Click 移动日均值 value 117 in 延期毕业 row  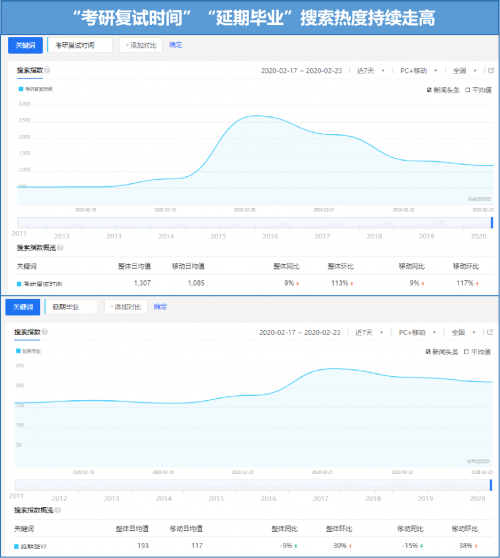coord(197,545)
